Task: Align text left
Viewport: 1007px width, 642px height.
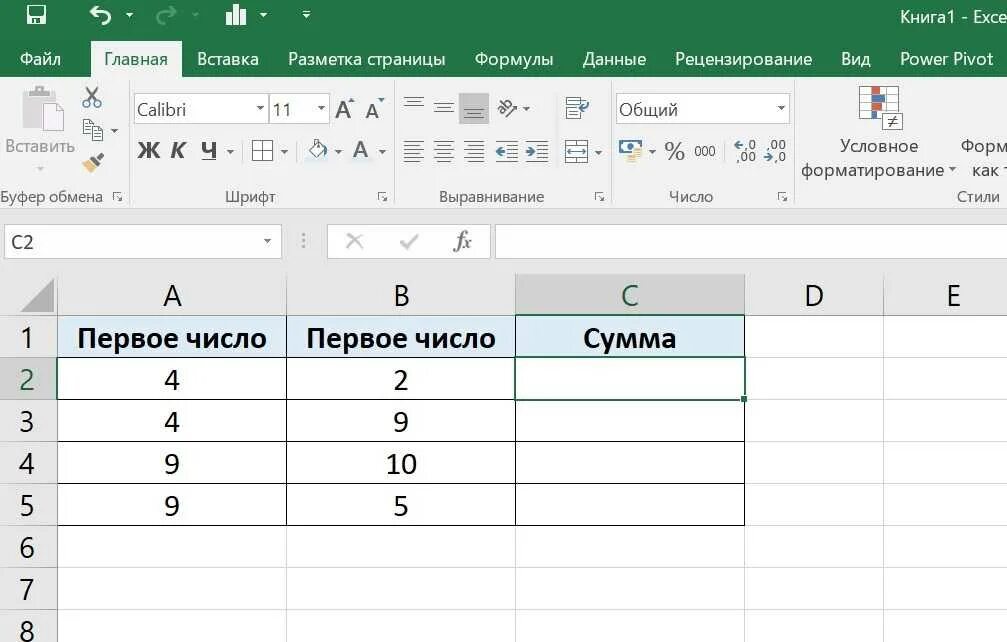Action: 414,152
